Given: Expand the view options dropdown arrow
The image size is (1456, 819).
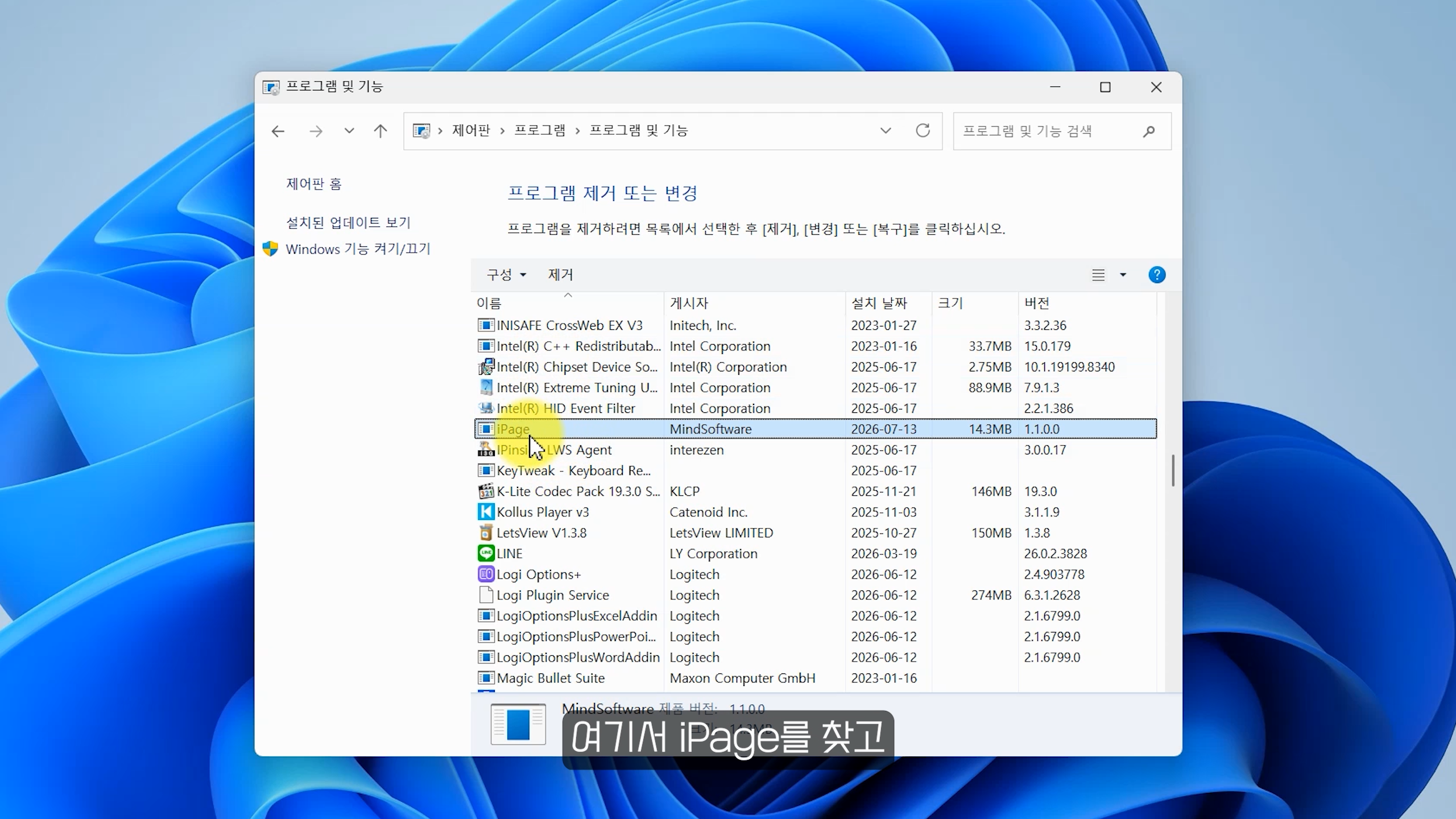Looking at the screenshot, I should tap(1123, 275).
